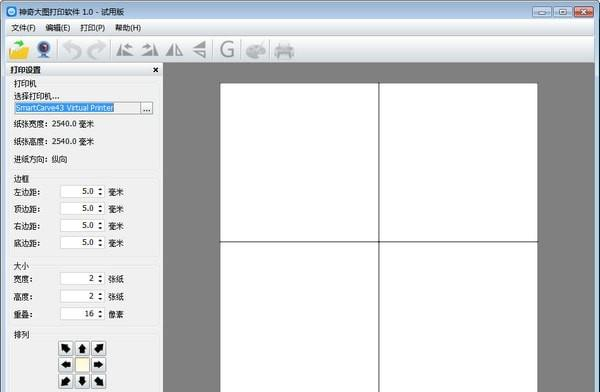Click the 宽度 sheet count field

click(x=78, y=279)
